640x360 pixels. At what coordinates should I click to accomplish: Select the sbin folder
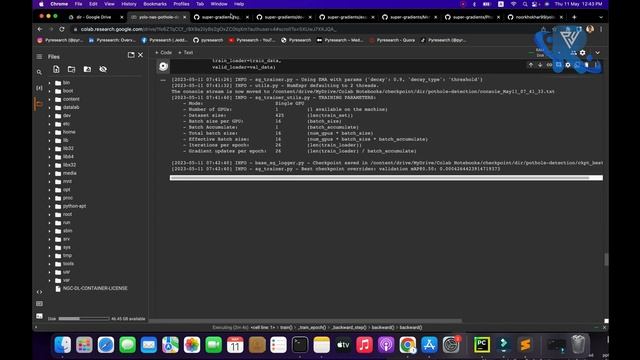click(x=68, y=231)
